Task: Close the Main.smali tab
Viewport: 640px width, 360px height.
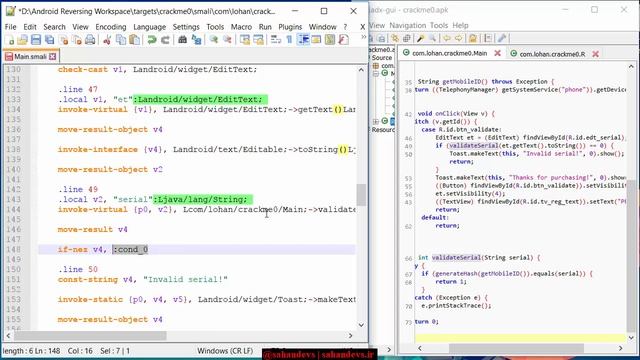Action: [x=53, y=56]
